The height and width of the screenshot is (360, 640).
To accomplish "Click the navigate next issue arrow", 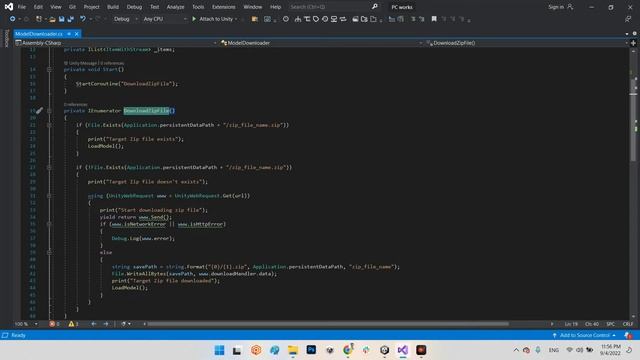I will coord(106,324).
